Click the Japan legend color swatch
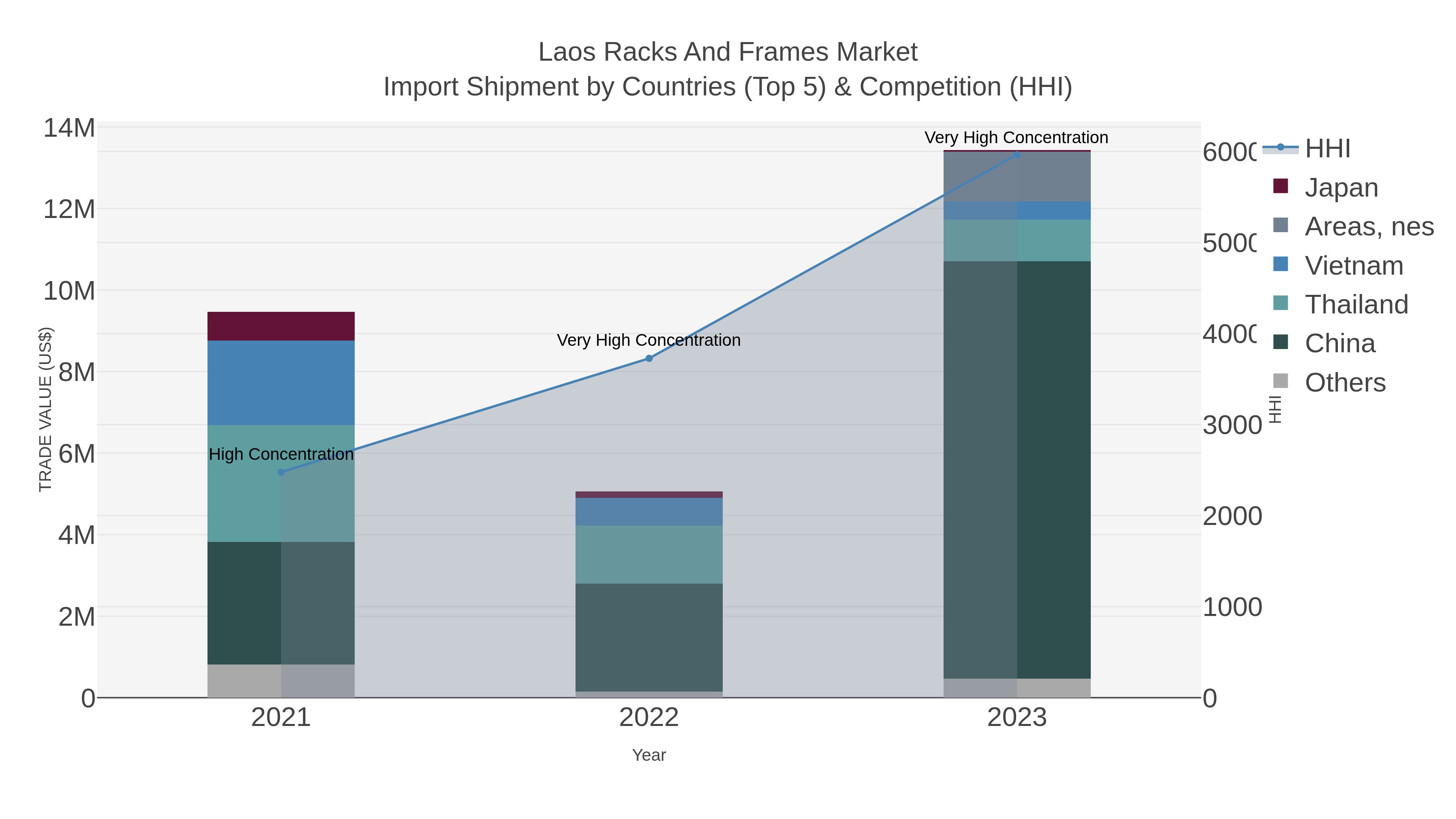Image resolution: width=1456 pixels, height=819 pixels. coord(1280,186)
